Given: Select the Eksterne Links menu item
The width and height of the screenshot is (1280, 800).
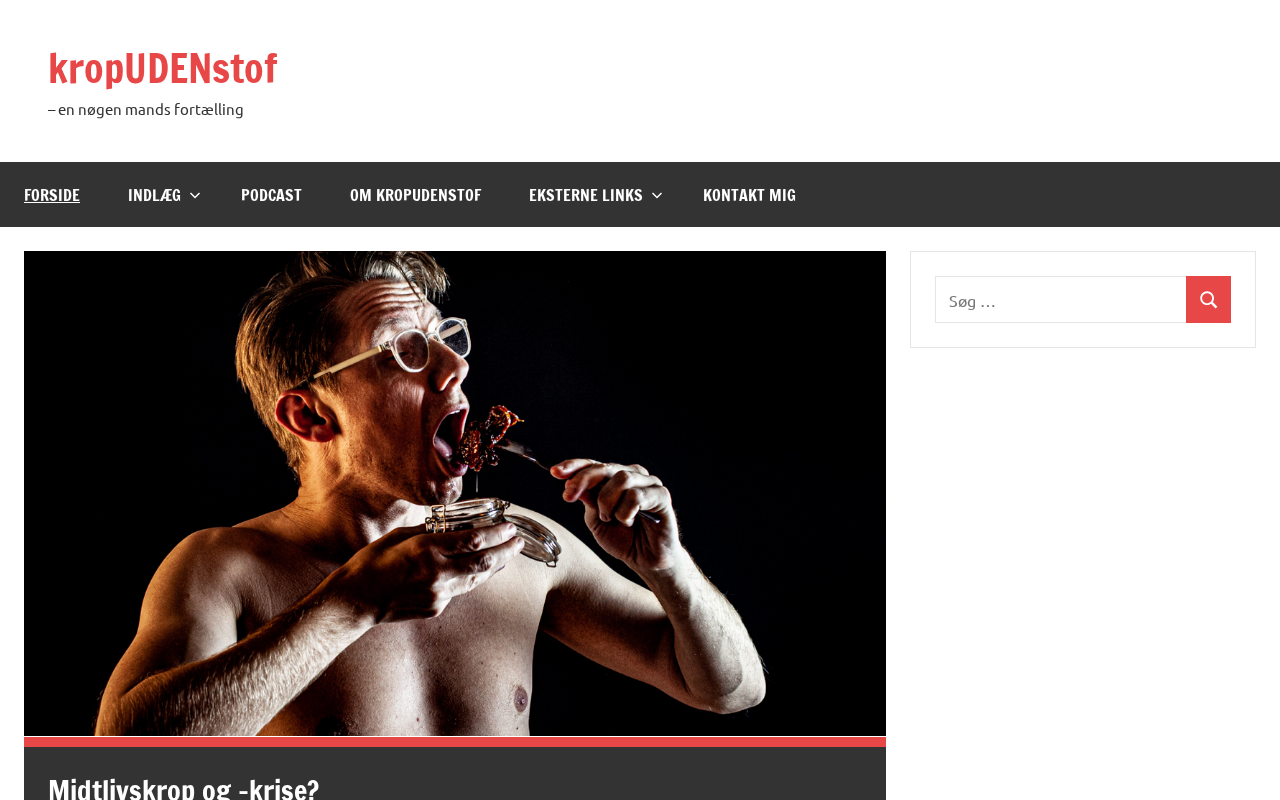Looking at the screenshot, I should pos(586,195).
